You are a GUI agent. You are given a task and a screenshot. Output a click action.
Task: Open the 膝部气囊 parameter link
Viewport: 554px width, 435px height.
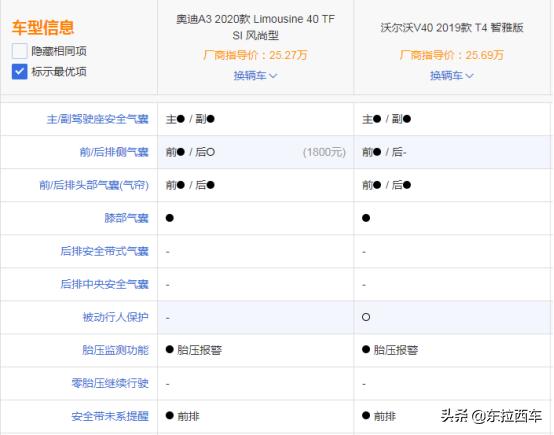[x=126, y=218]
